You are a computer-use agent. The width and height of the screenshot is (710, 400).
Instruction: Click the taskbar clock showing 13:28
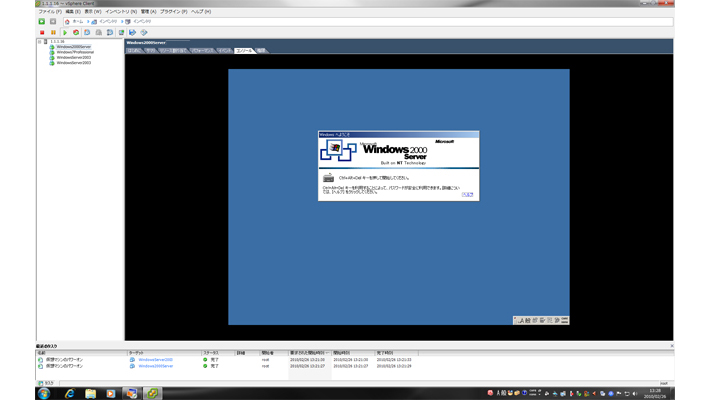tap(655, 393)
